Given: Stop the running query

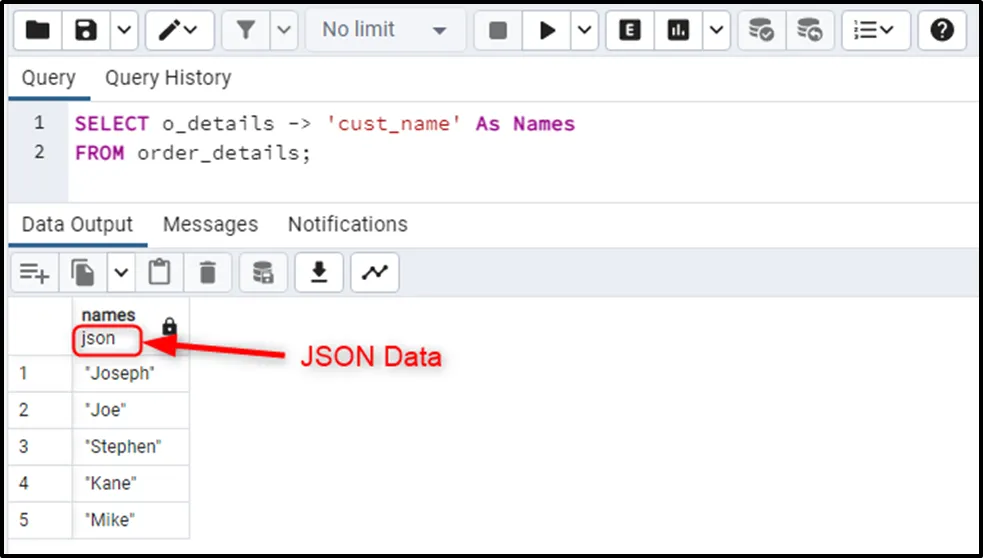Looking at the screenshot, I should (498, 30).
